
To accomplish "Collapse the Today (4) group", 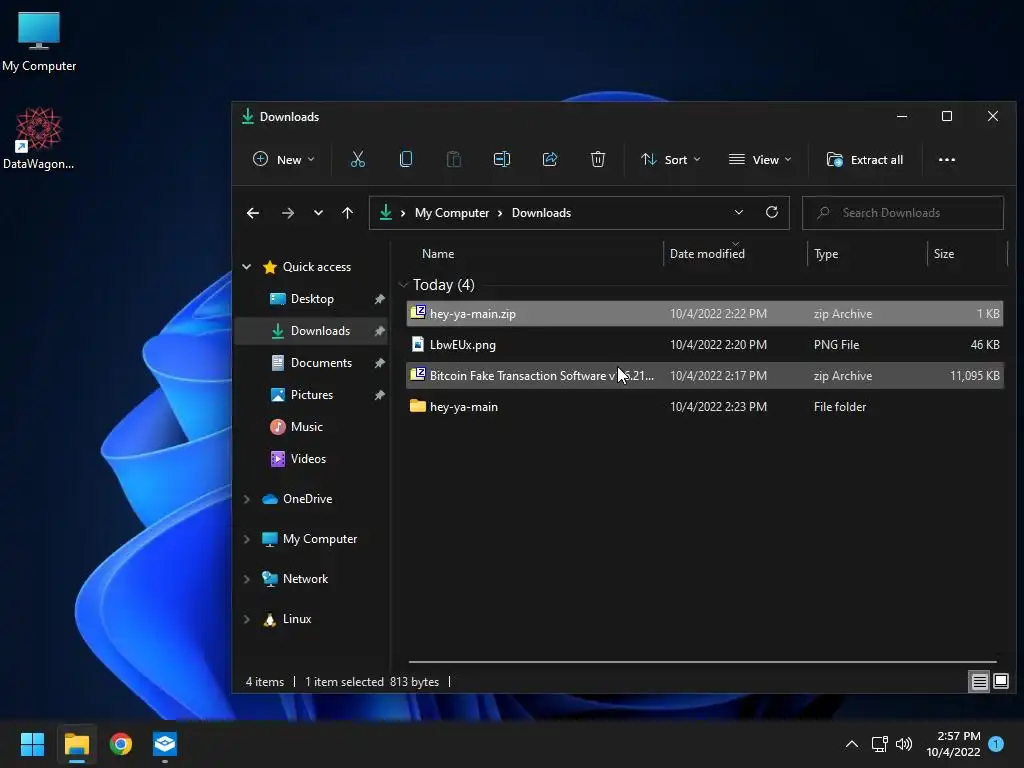I will click(403, 285).
